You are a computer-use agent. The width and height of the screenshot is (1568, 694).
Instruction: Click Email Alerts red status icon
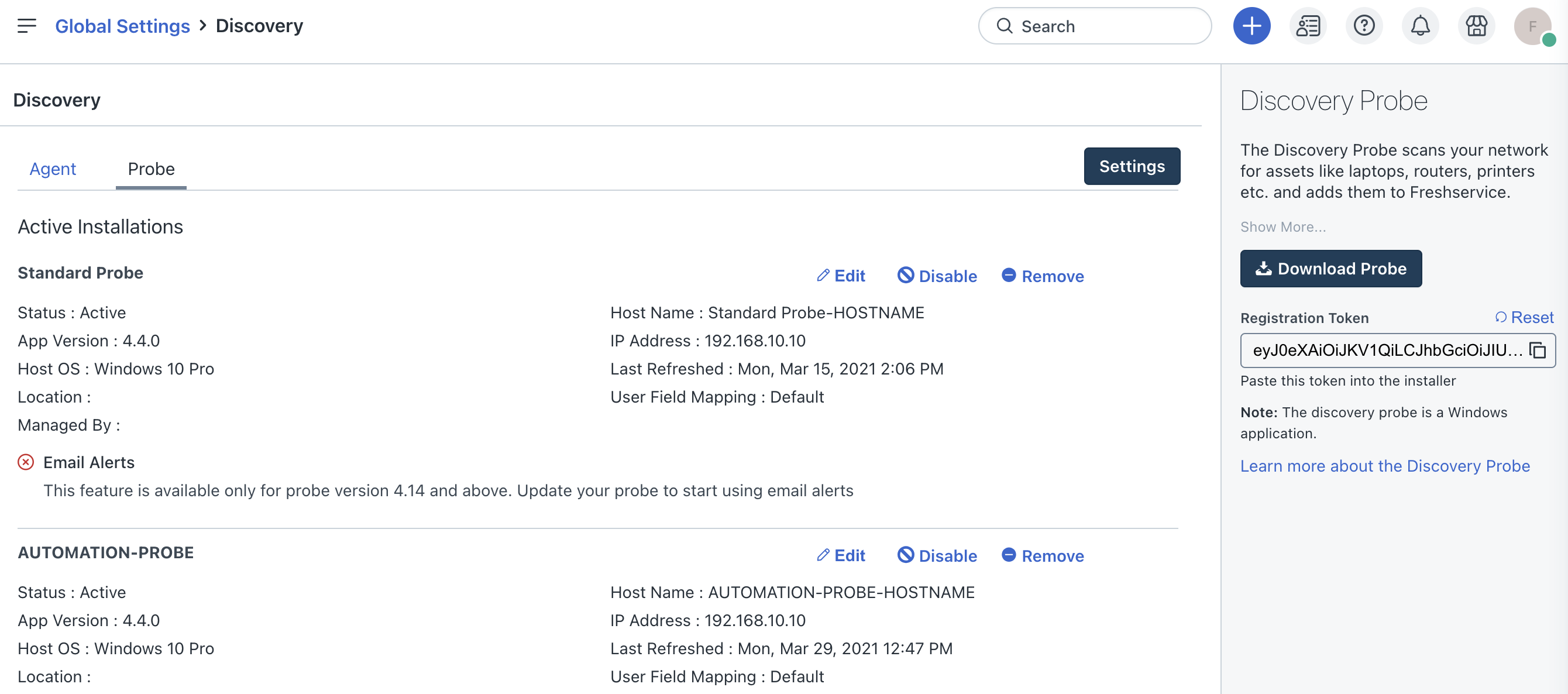click(x=26, y=462)
